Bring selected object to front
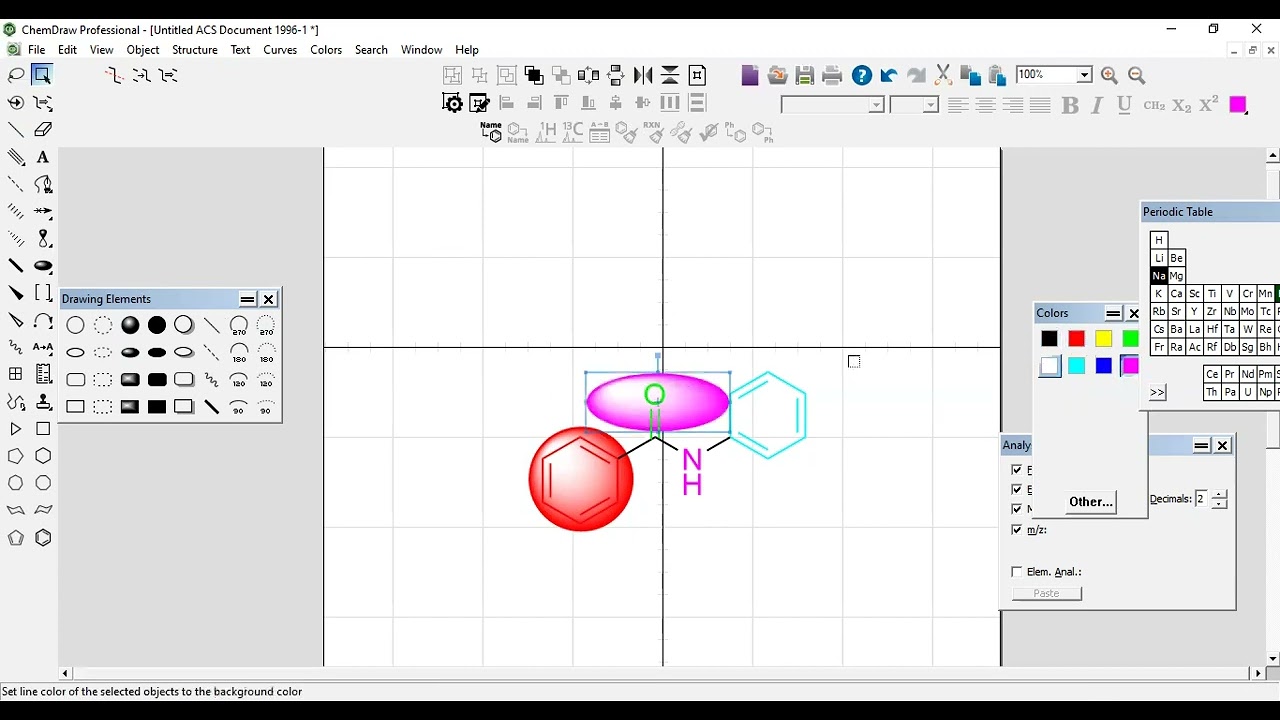 tap(534, 75)
